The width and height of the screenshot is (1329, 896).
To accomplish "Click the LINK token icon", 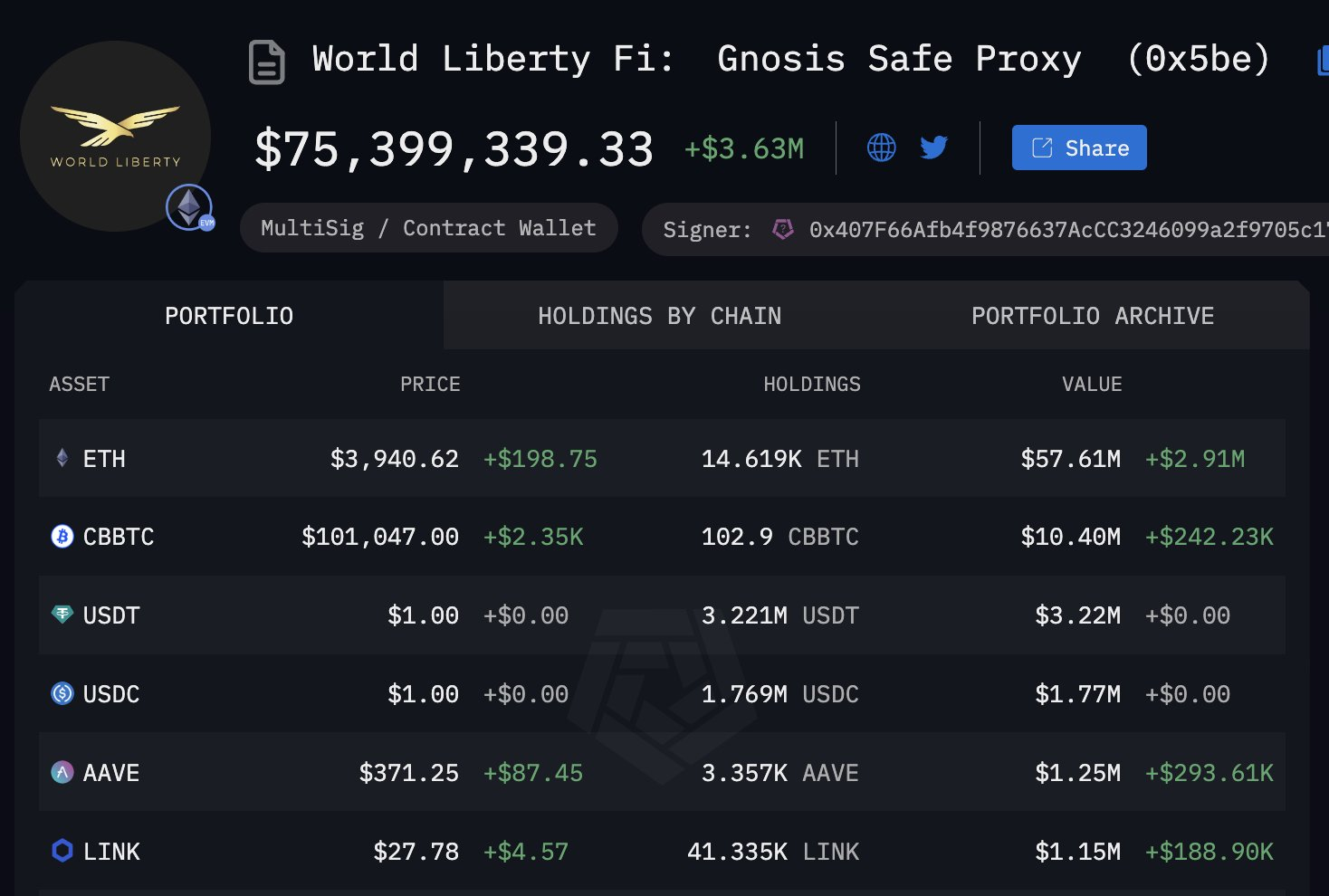I will coord(62,852).
